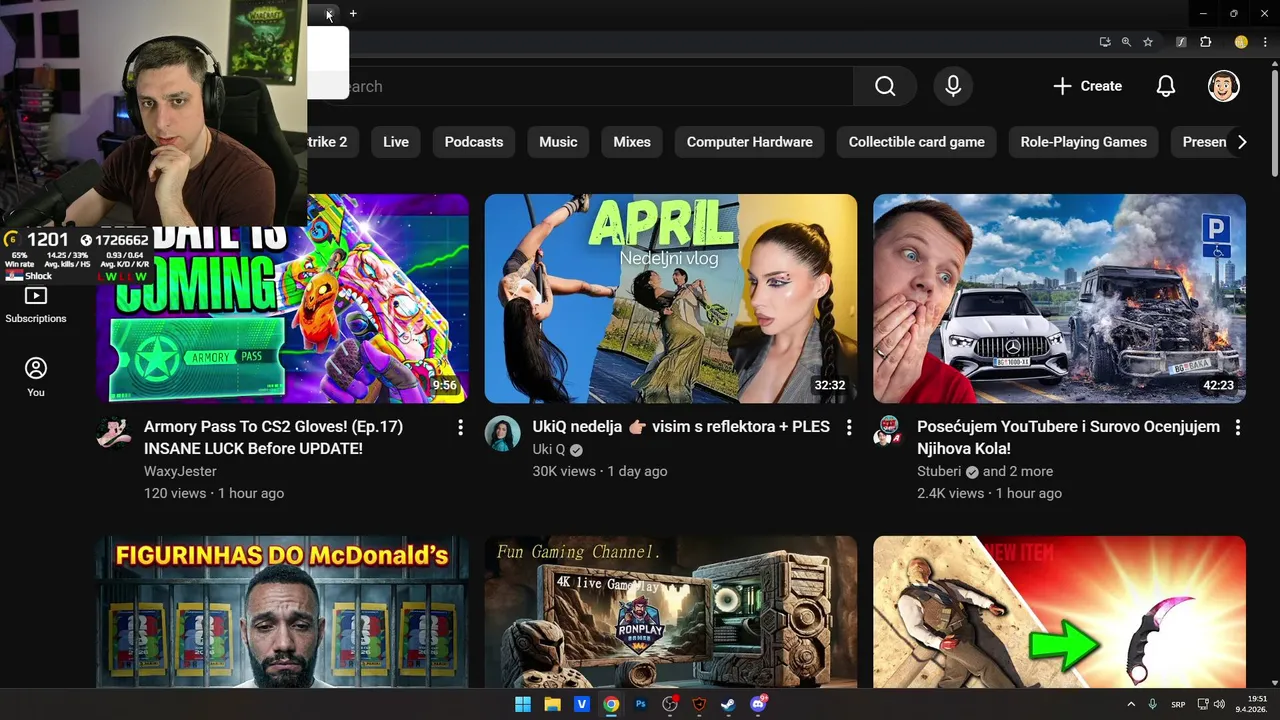Open Subscriptions in the sidebar

[x=36, y=305]
